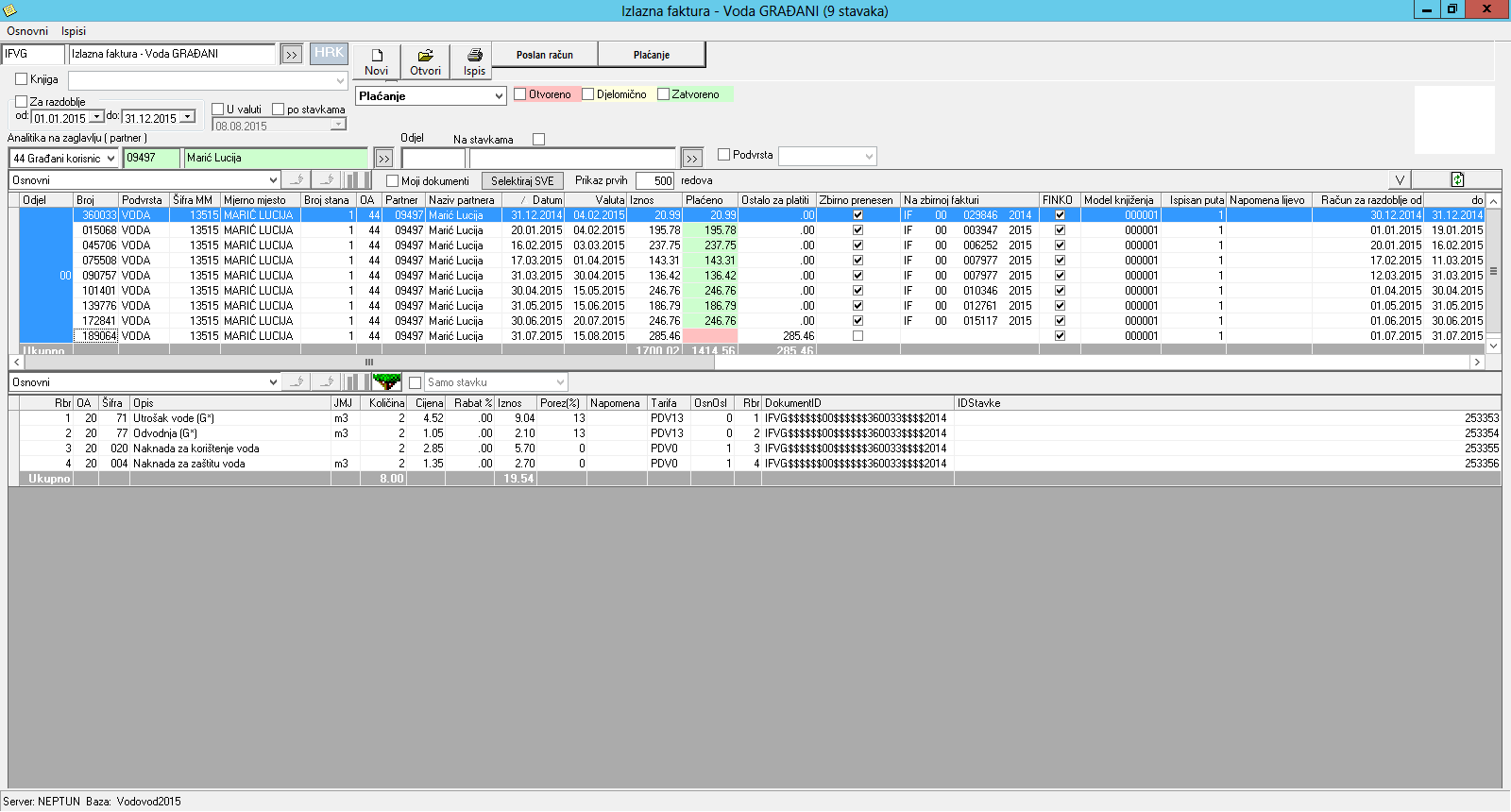
Task: Toggle the Samo stavku checkbox
Action: tap(415, 382)
